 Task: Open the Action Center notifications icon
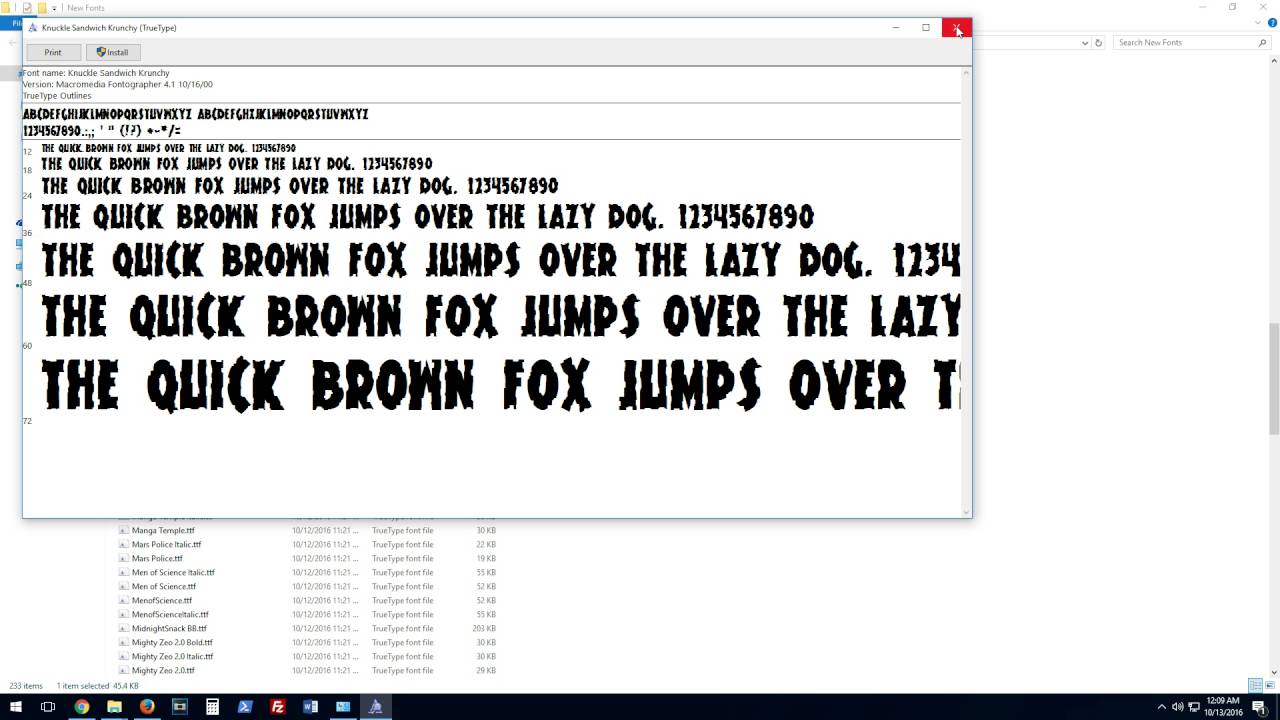[x=1259, y=707]
